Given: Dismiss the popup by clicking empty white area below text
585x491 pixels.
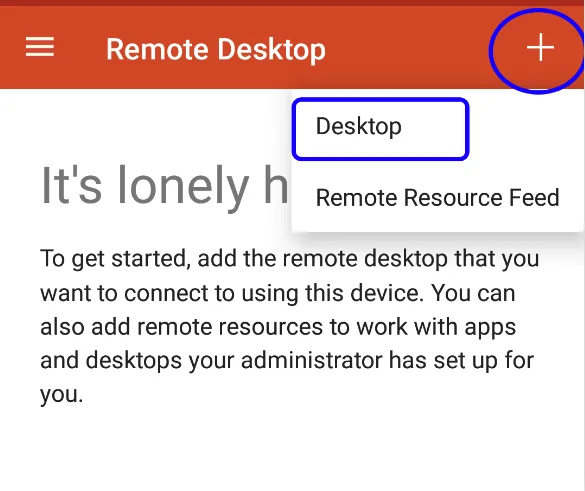Looking at the screenshot, I should click(292, 448).
